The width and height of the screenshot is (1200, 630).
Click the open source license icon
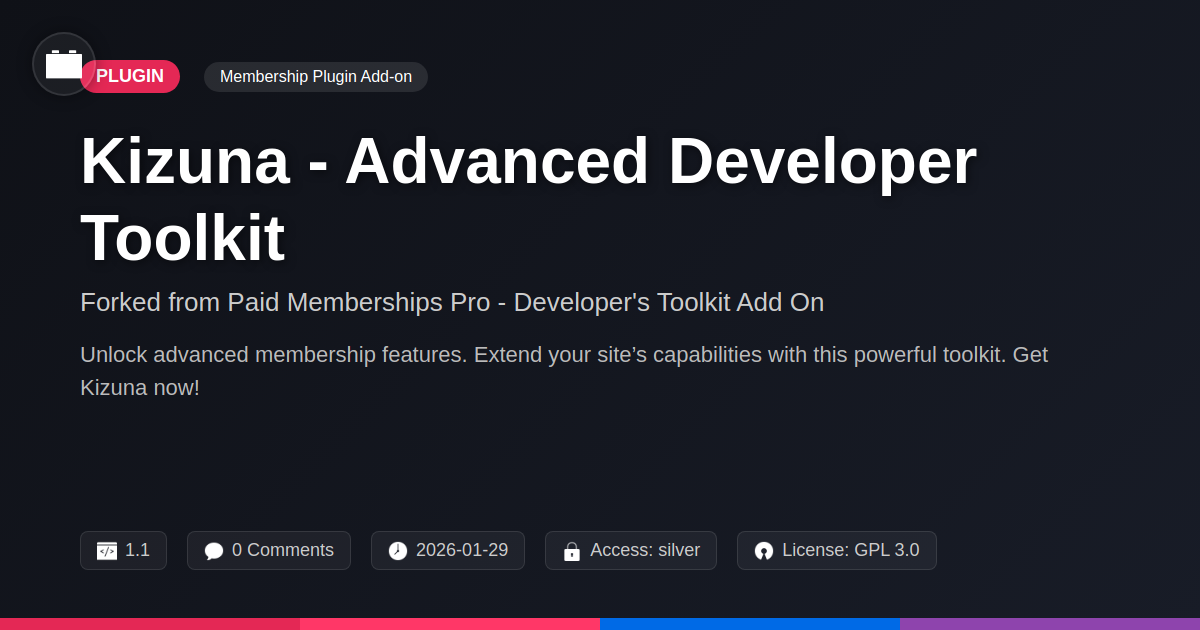pyautogui.click(x=764, y=551)
